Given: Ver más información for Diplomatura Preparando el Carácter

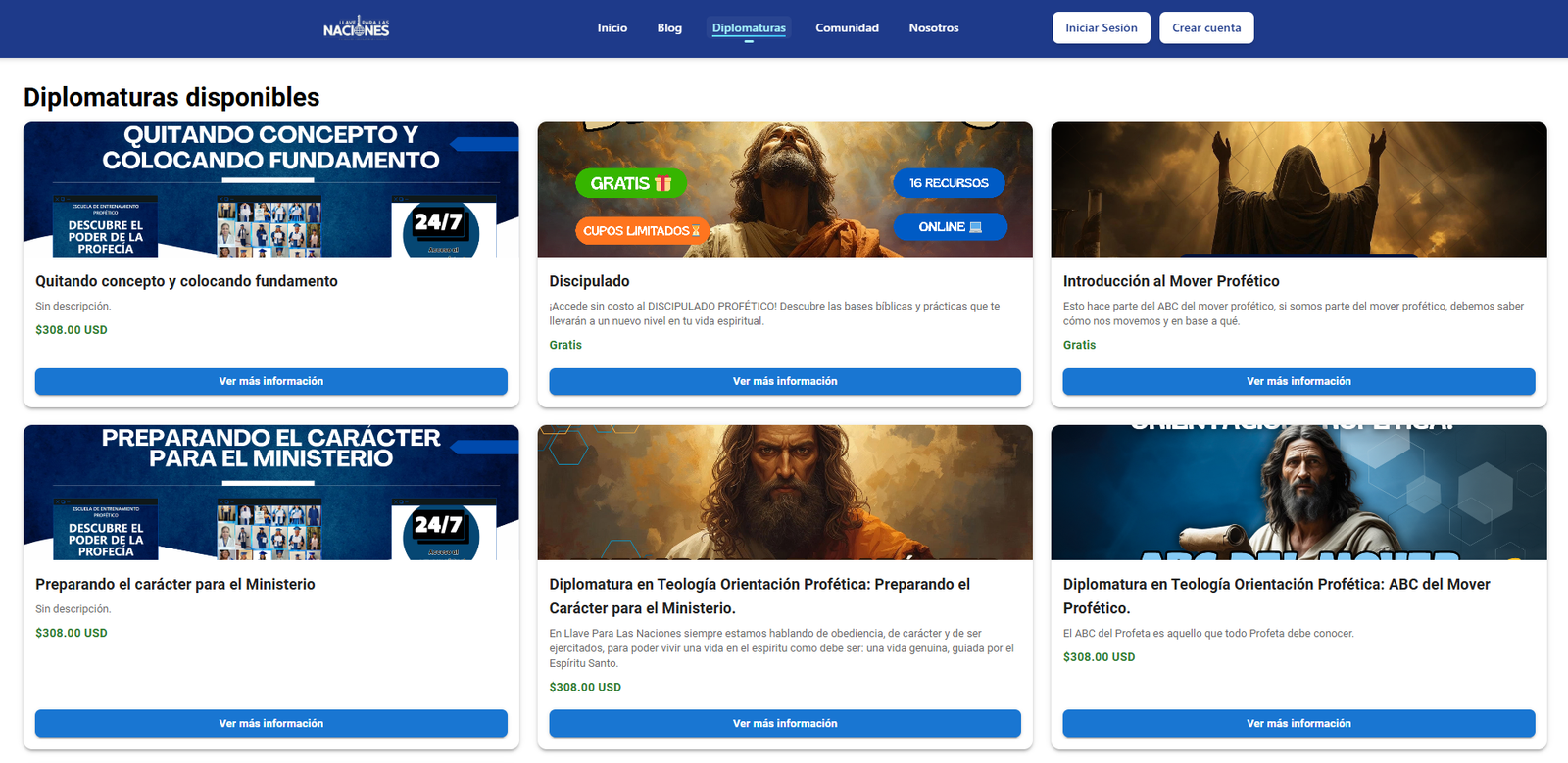Looking at the screenshot, I should point(785,724).
